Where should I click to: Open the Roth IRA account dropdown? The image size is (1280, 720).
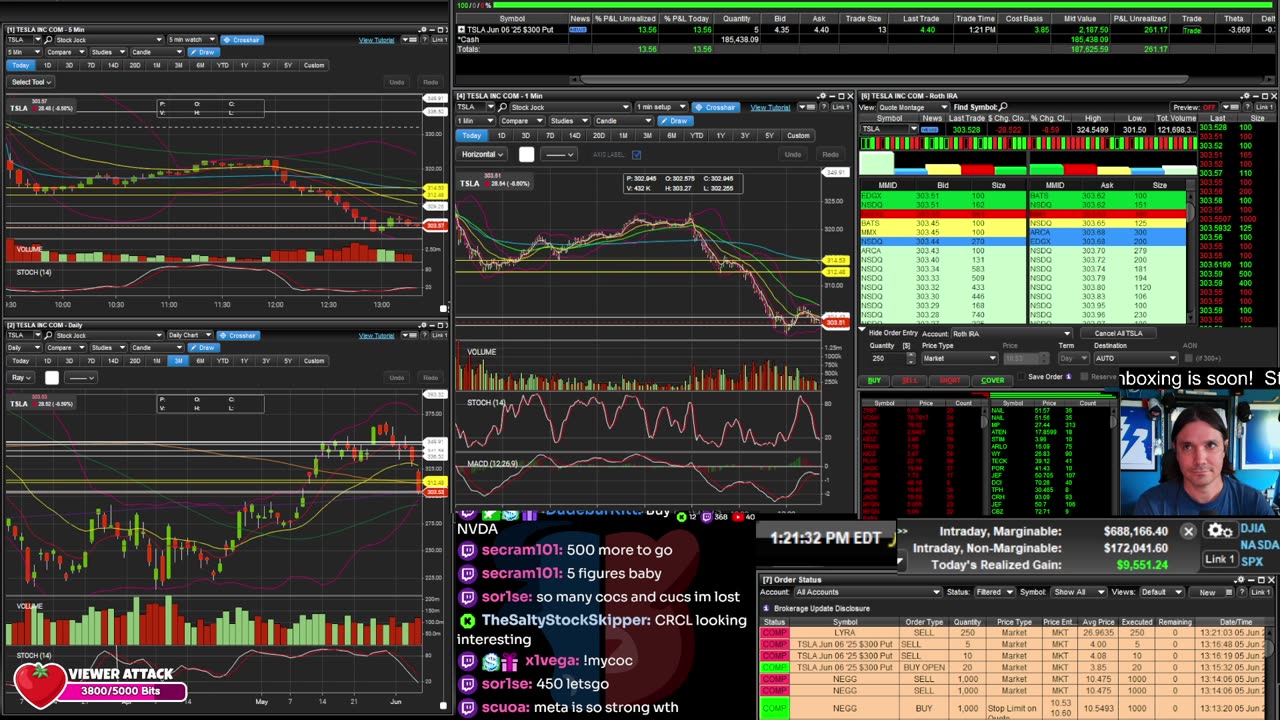(1010, 333)
